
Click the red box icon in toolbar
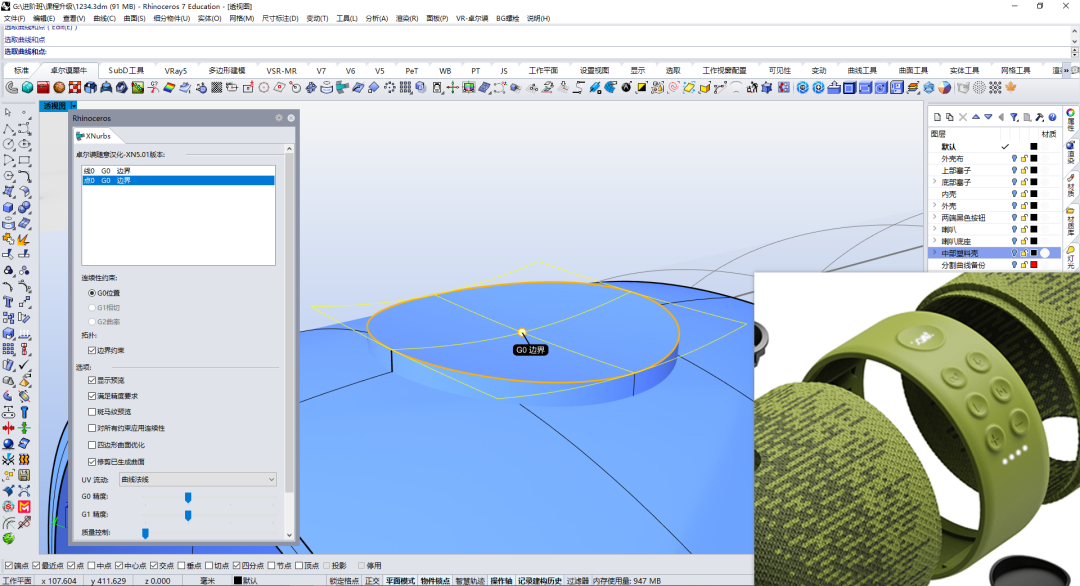pyautogui.click(x=43, y=87)
